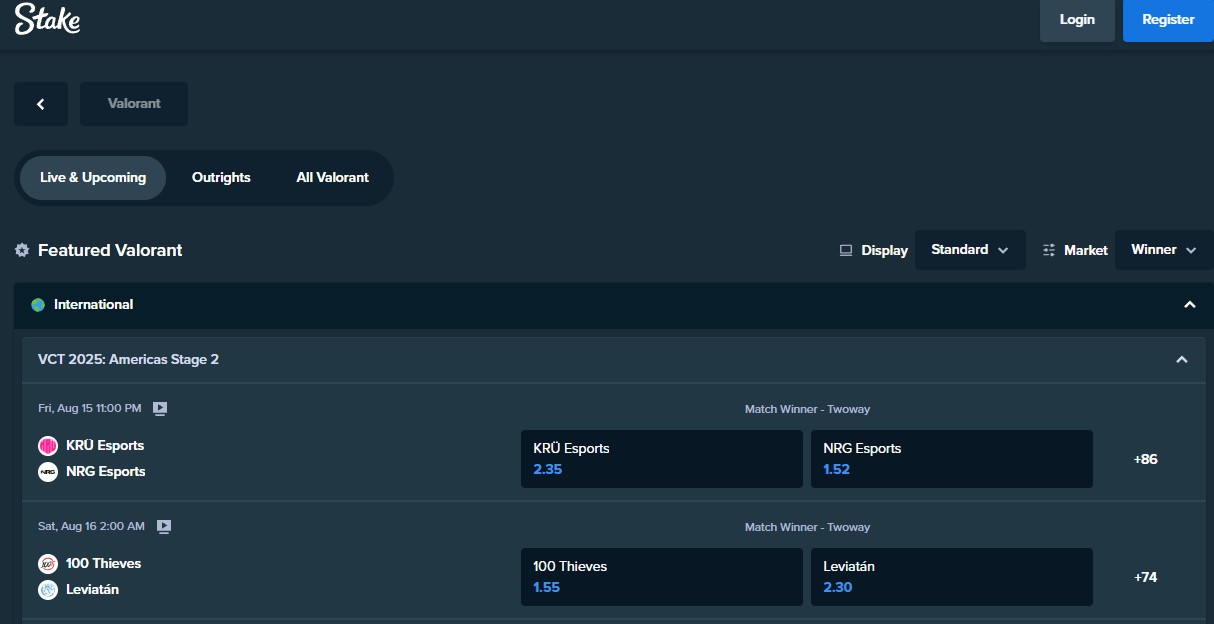Image resolution: width=1214 pixels, height=624 pixels.
Task: Click VCT 2025: Americas Stage 2 title
Action: 128,360
